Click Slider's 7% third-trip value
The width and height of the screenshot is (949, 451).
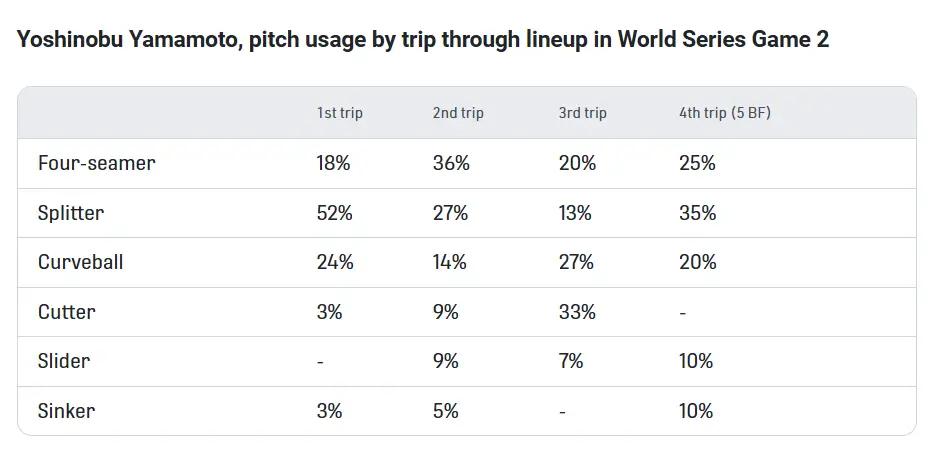[x=571, y=361]
